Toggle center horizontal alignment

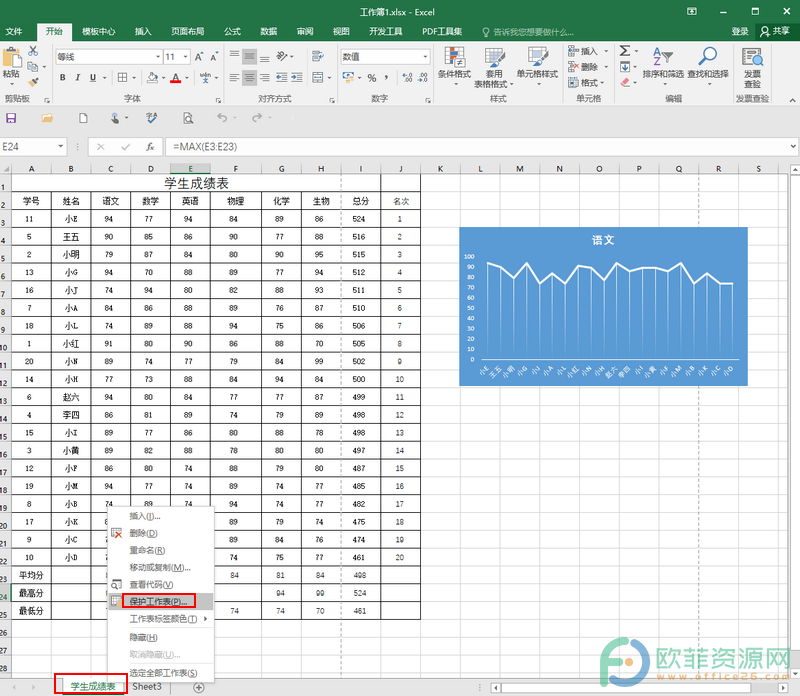click(x=249, y=78)
